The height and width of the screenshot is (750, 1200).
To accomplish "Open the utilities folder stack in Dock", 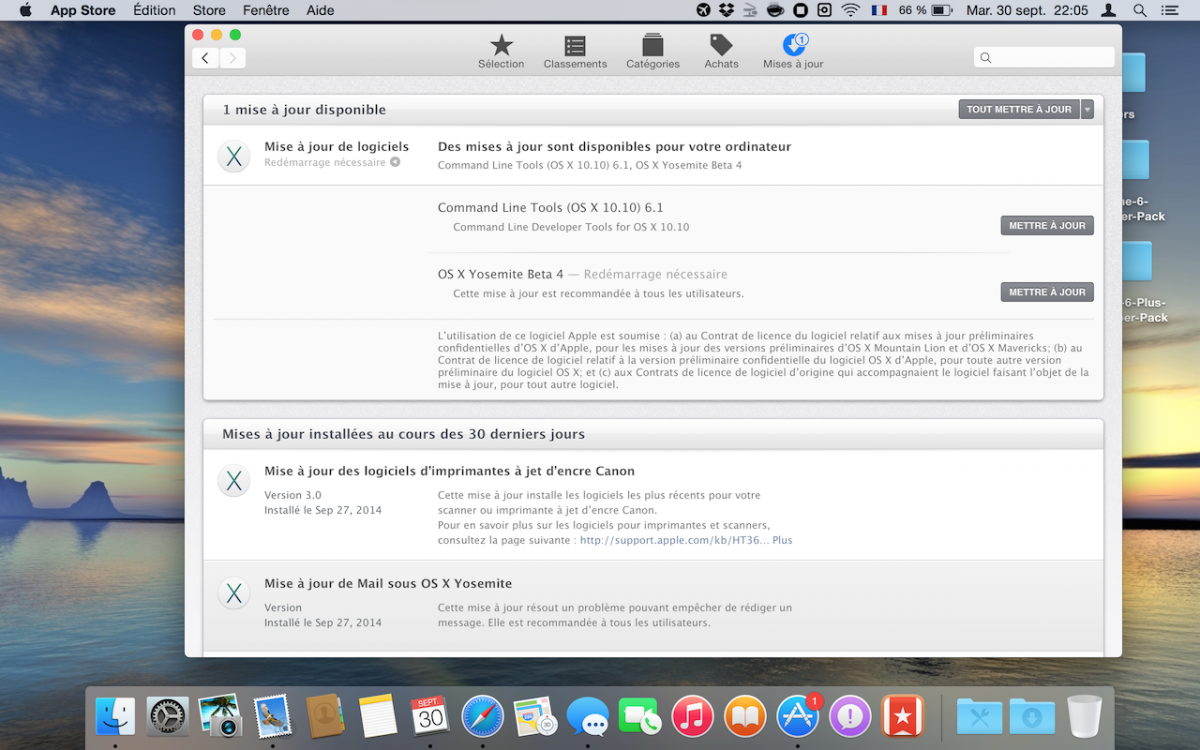I will [979, 717].
